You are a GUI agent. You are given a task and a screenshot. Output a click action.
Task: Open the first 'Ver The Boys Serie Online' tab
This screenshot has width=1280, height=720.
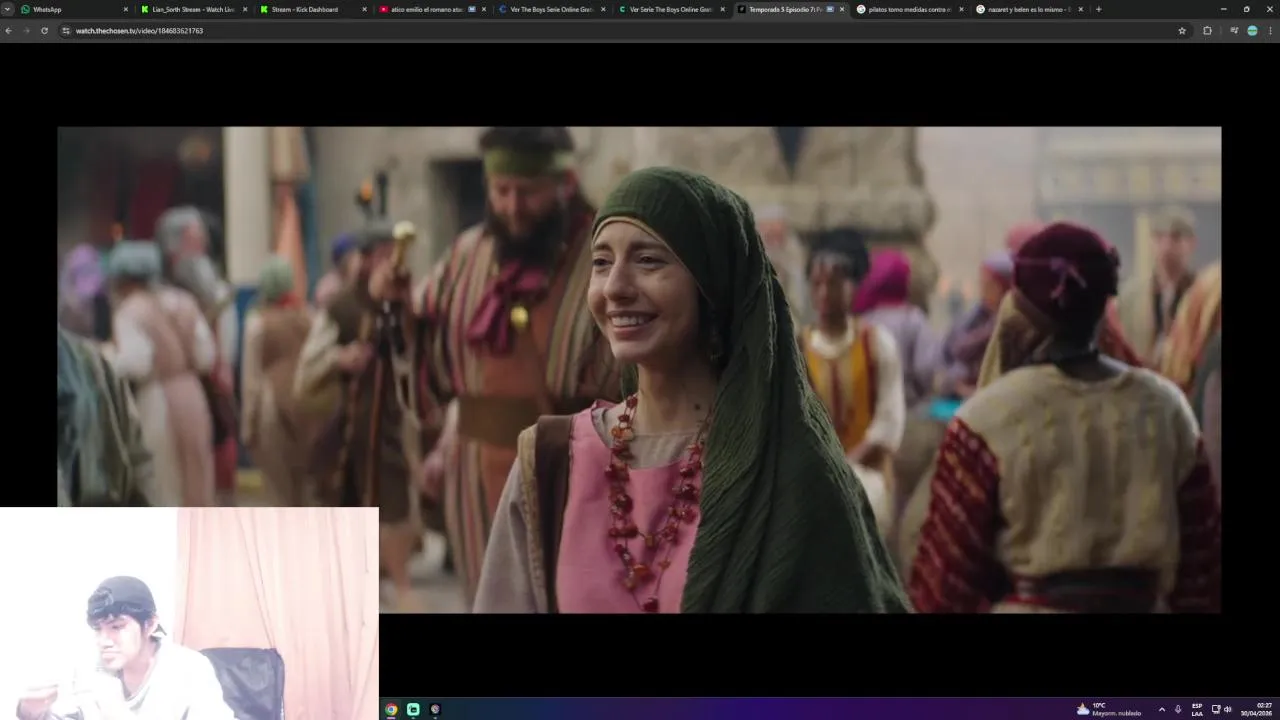(x=552, y=9)
